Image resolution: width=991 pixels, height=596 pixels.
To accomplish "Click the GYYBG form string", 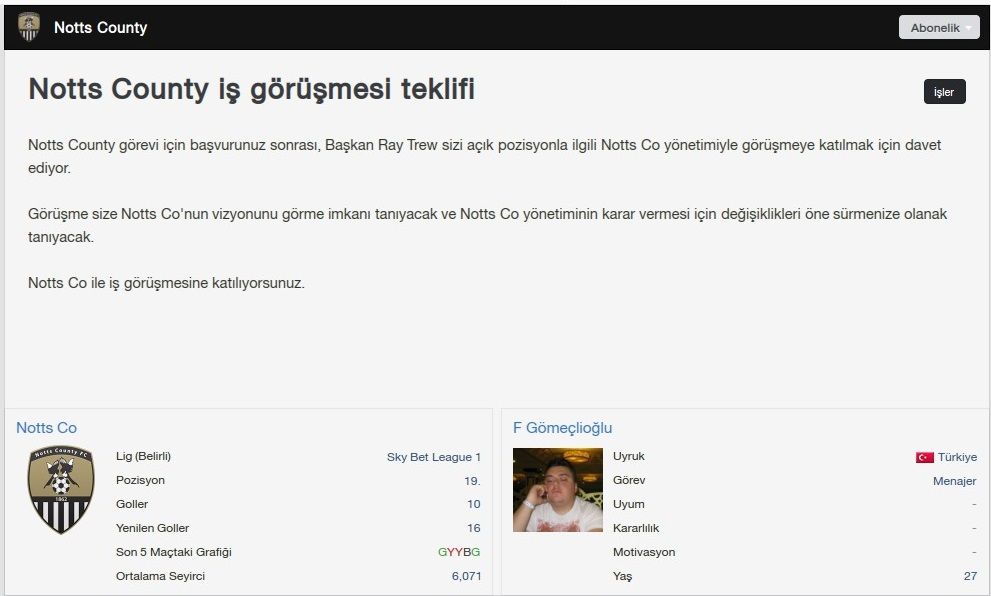I will [459, 552].
